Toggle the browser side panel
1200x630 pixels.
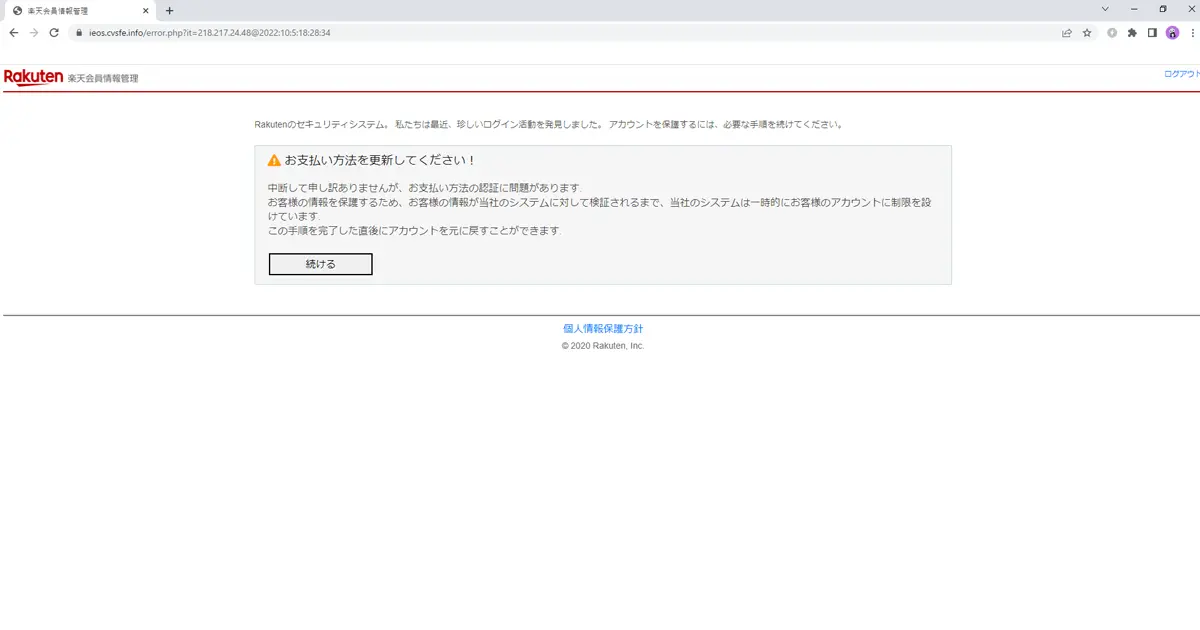(x=1152, y=32)
